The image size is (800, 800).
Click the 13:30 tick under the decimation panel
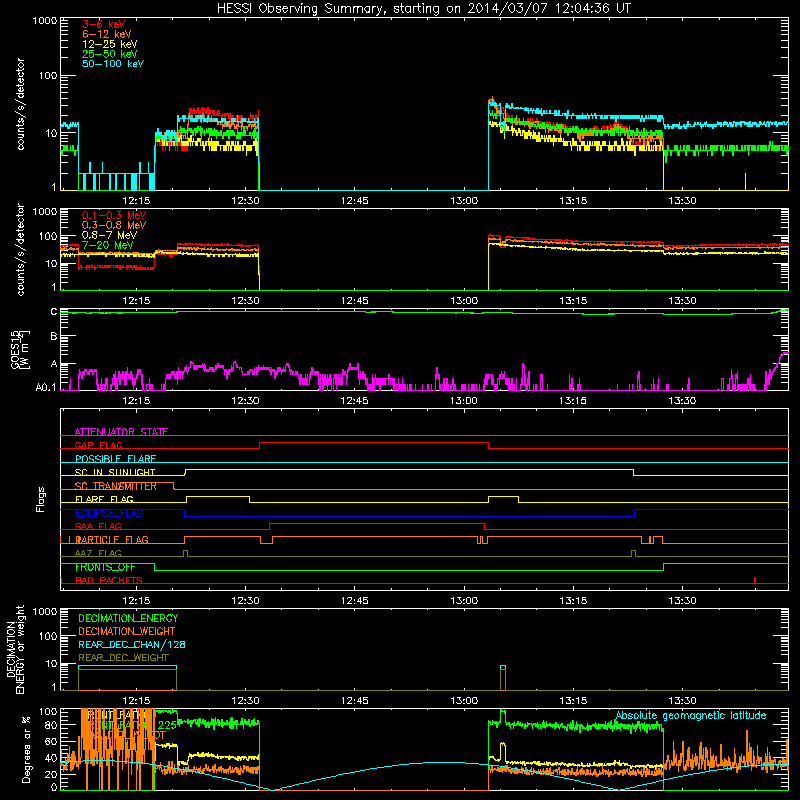click(x=682, y=700)
